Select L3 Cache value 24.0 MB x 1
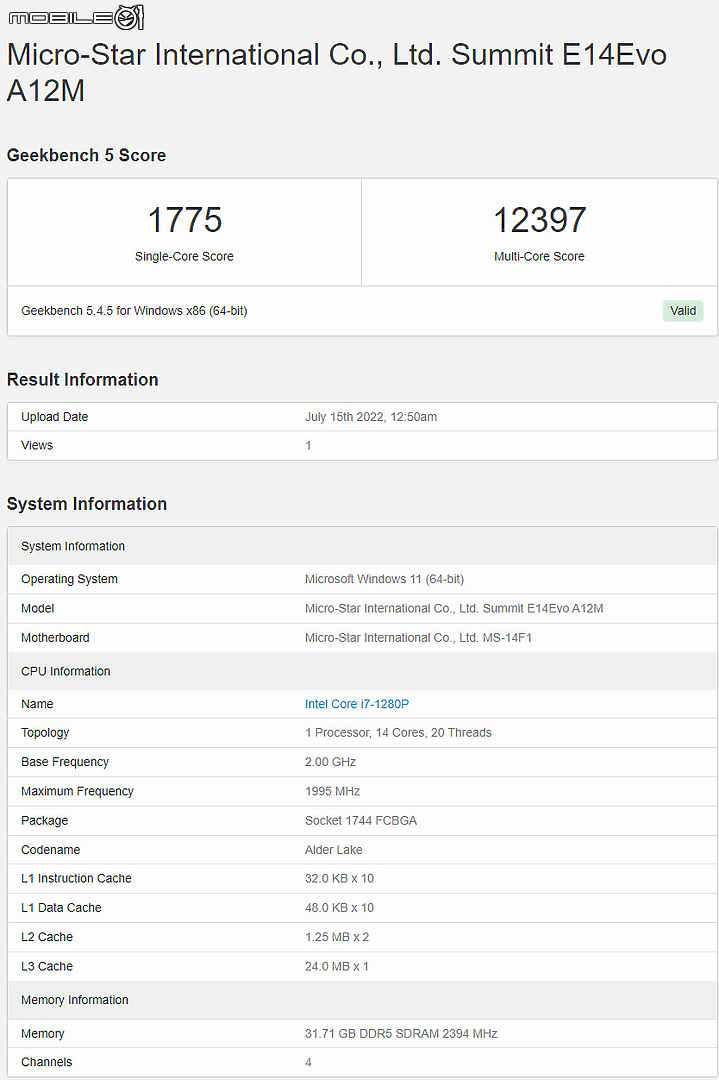The image size is (719, 1080). click(x=337, y=966)
